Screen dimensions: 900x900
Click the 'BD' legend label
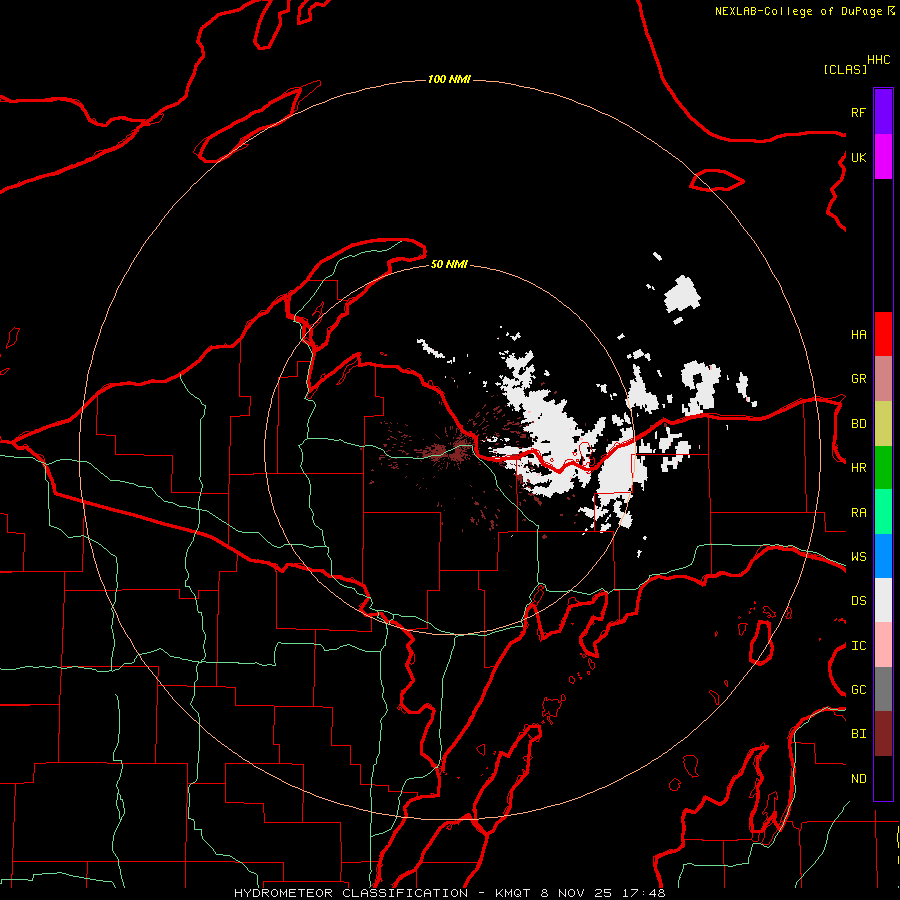pyautogui.click(x=858, y=424)
